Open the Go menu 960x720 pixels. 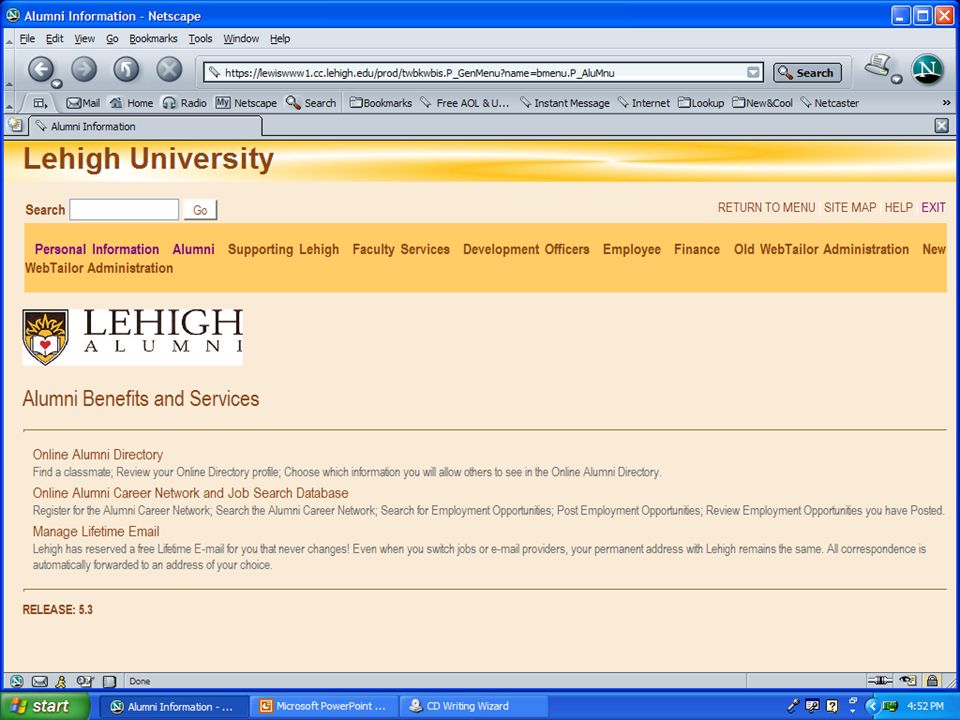112,39
